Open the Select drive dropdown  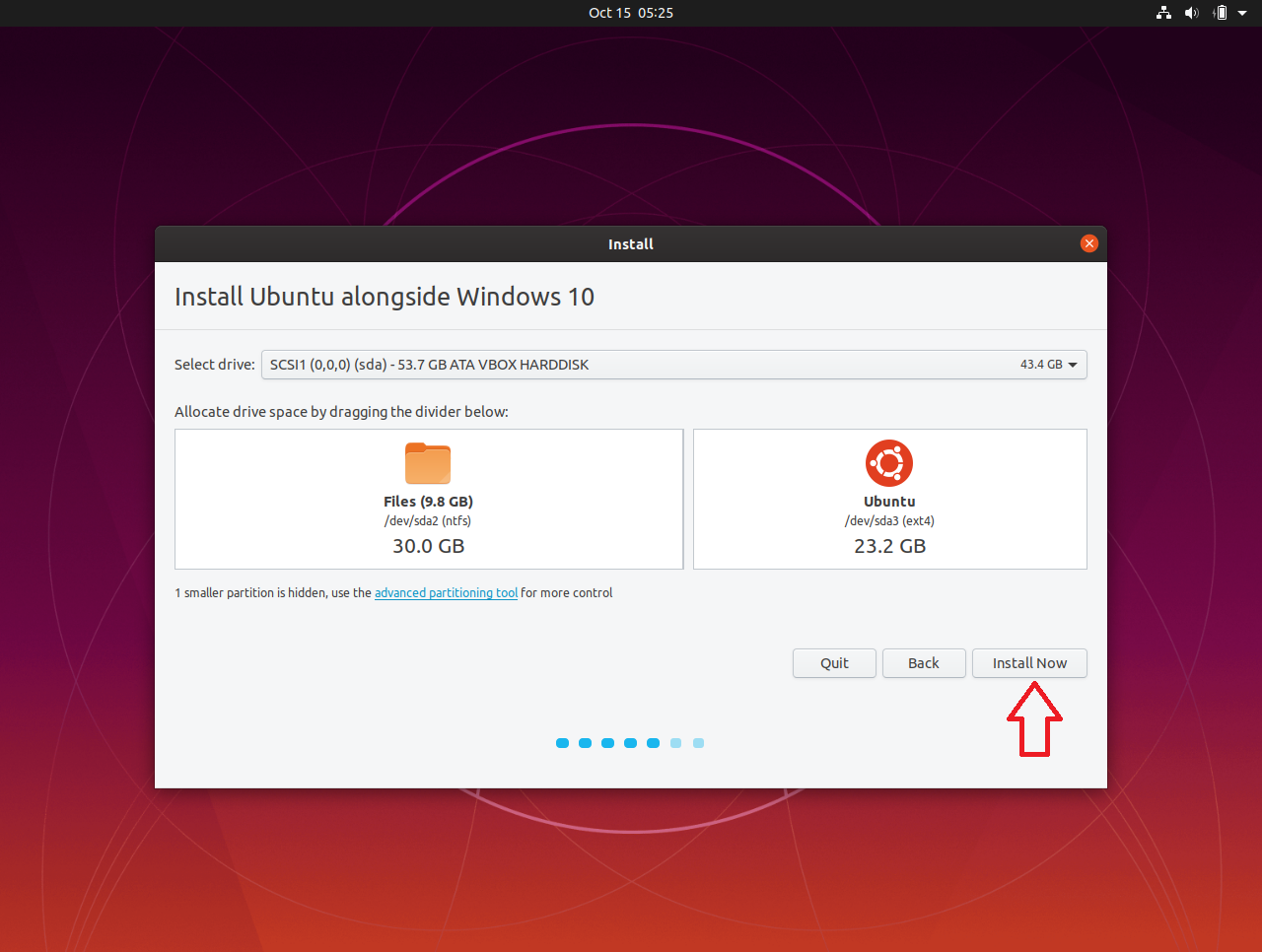point(674,365)
